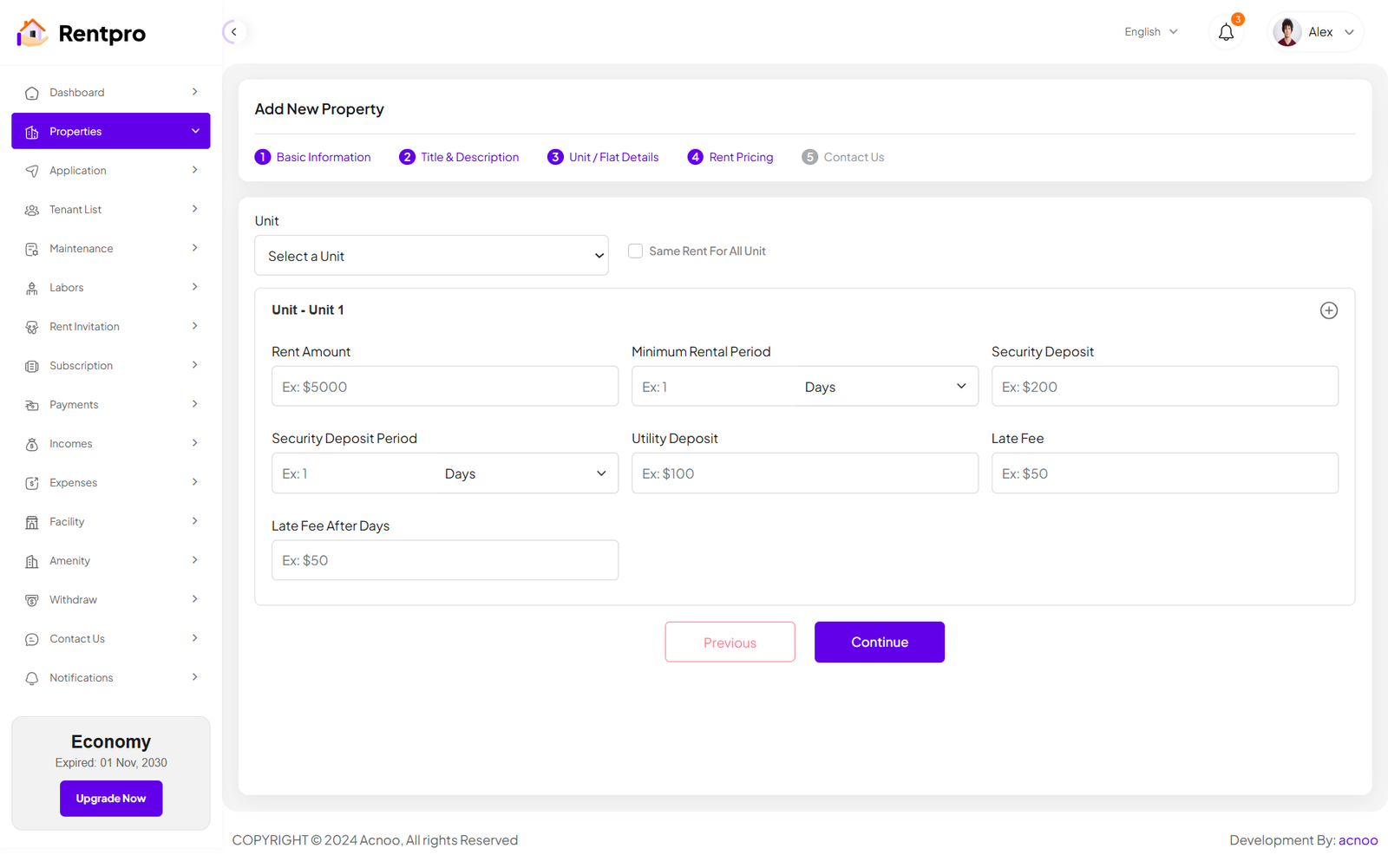
Task: Switch to Unit / Flat Details step
Action: pos(604,157)
